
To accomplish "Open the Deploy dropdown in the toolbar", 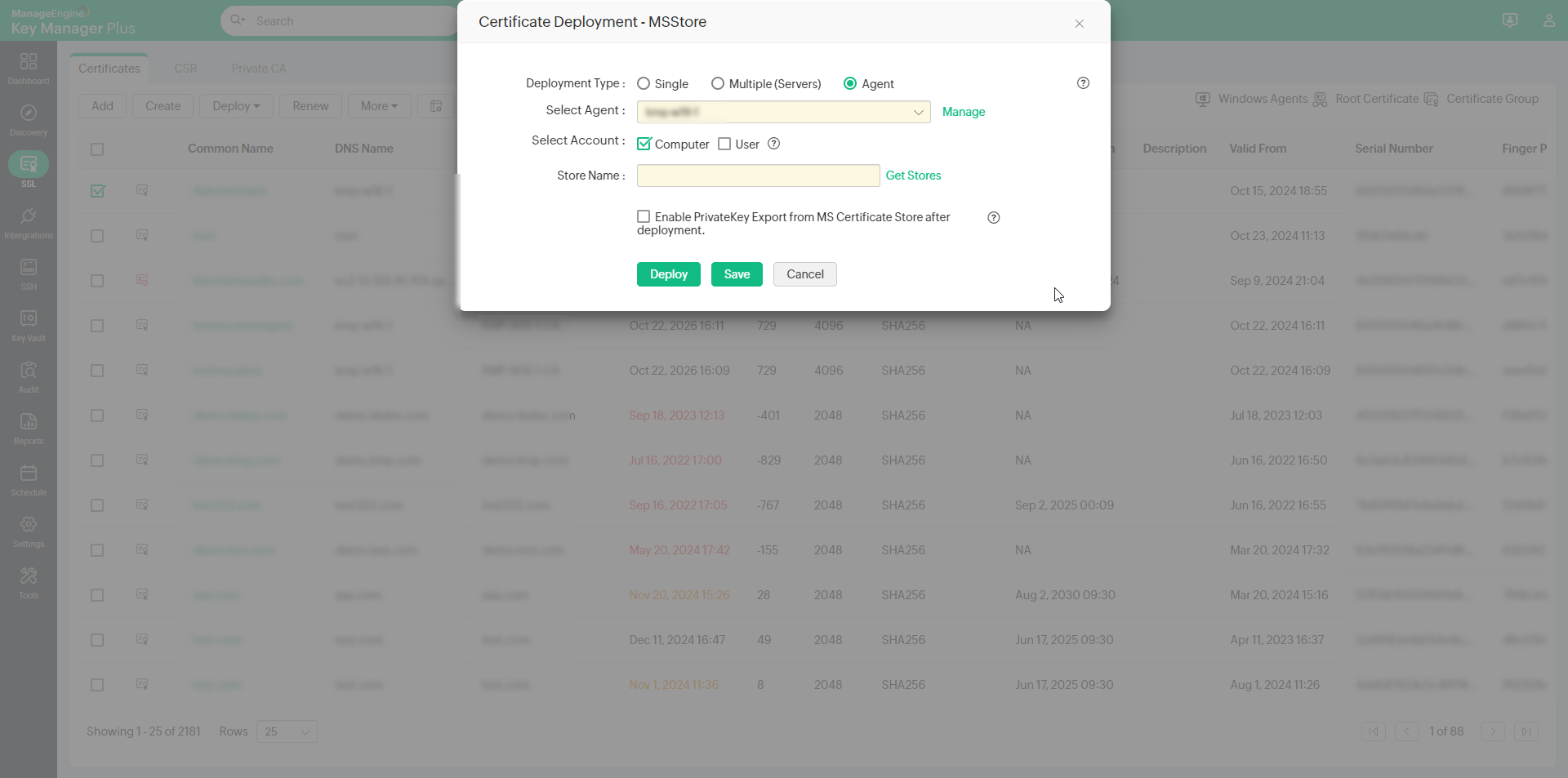I will (x=236, y=106).
